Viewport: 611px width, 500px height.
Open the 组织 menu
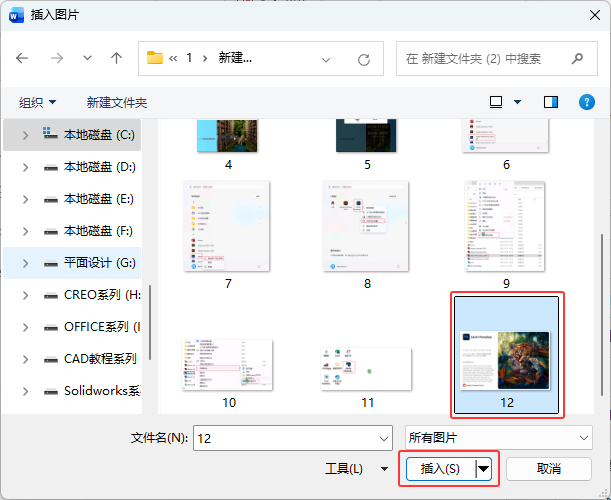37,102
